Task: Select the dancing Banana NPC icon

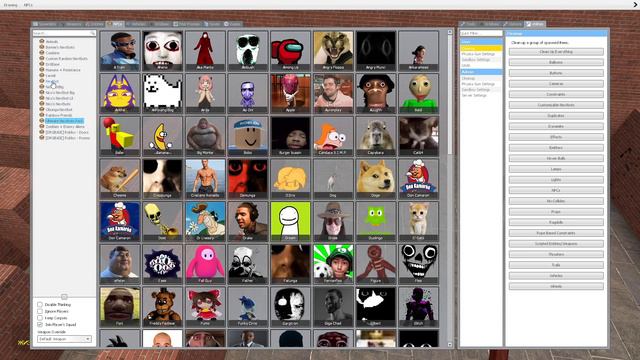Action: (x=162, y=136)
